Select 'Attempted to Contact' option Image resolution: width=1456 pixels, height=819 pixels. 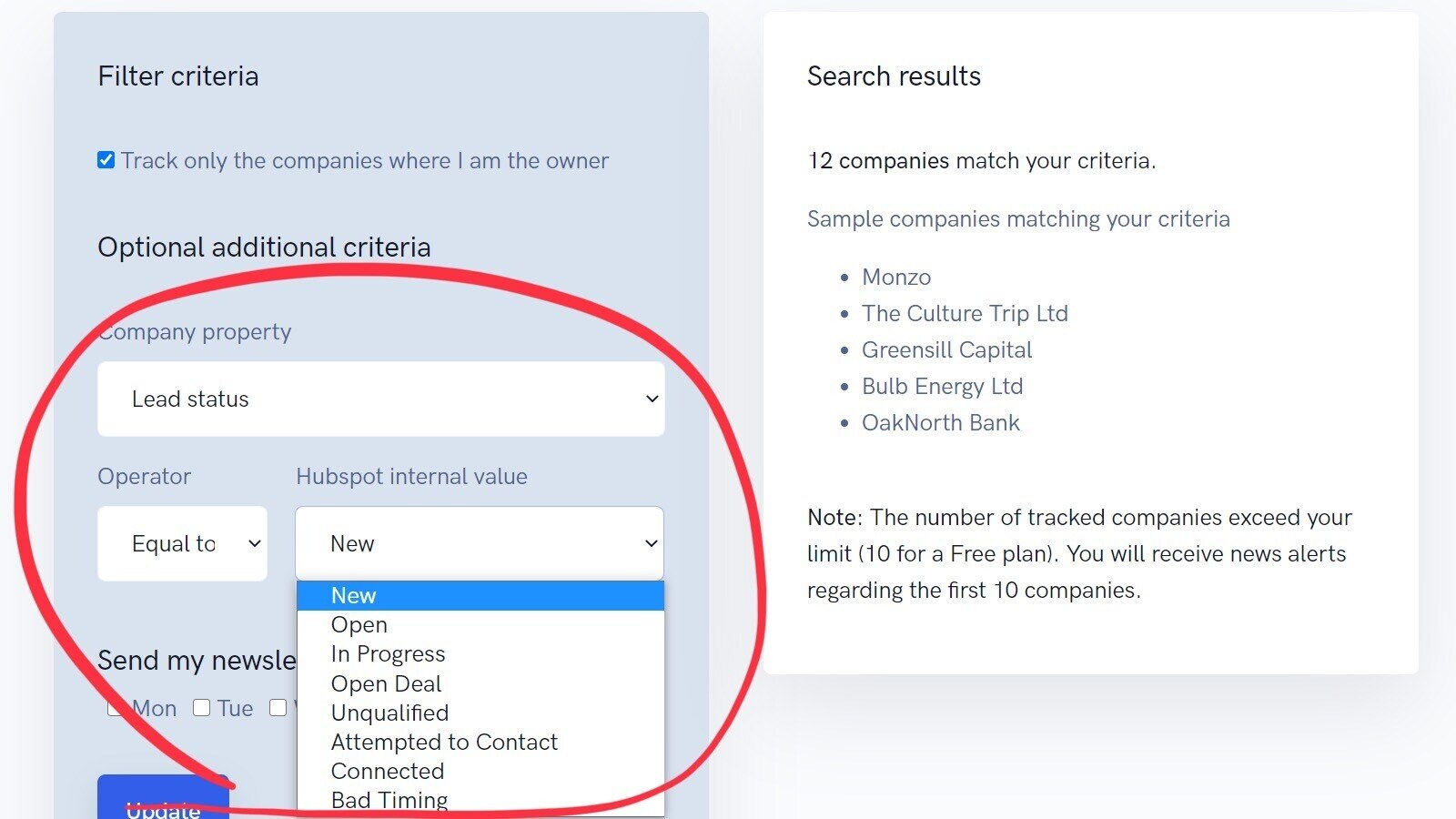[x=444, y=742]
